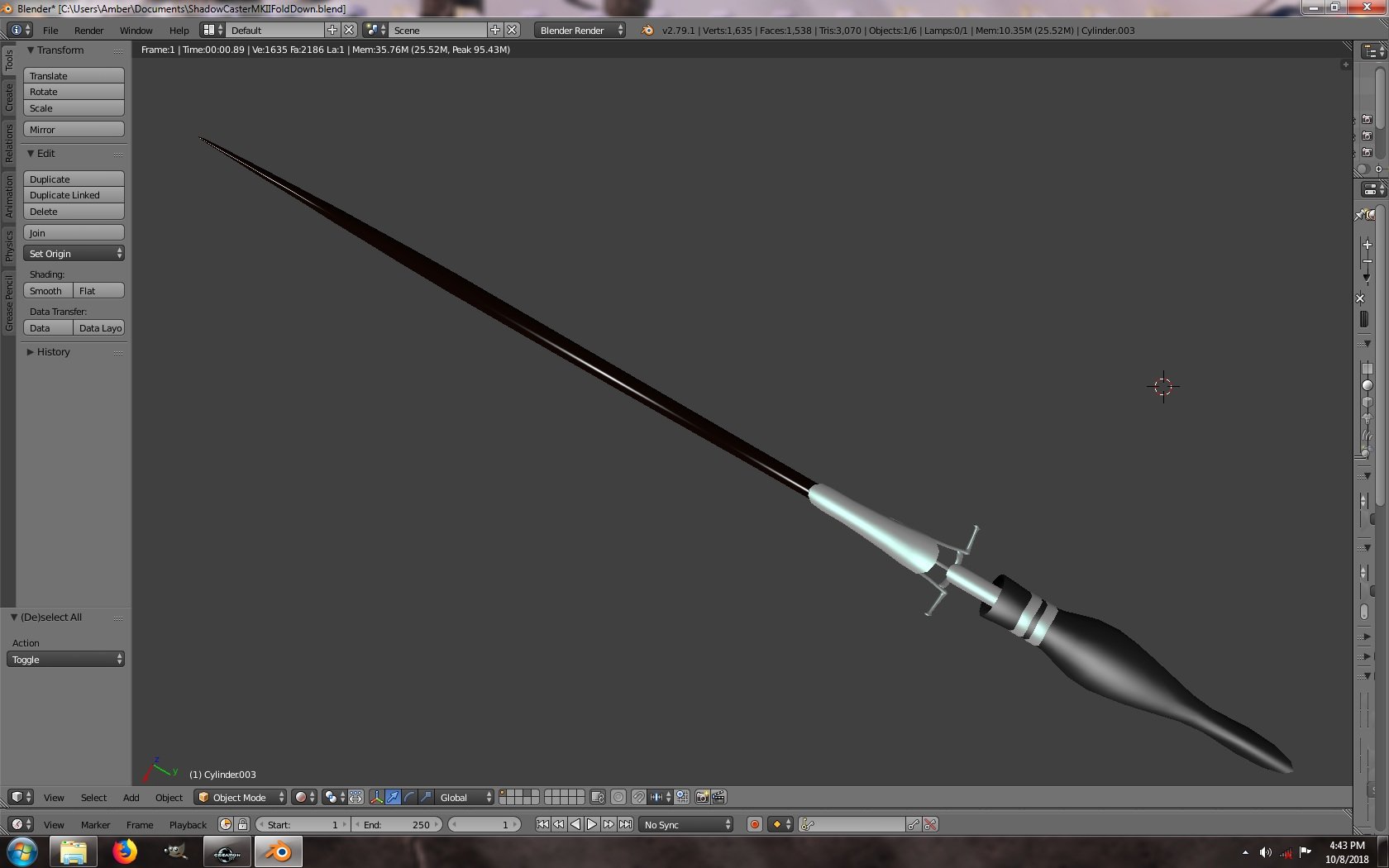Jump to next keyframe
Image resolution: width=1389 pixels, height=868 pixels.
point(609,824)
